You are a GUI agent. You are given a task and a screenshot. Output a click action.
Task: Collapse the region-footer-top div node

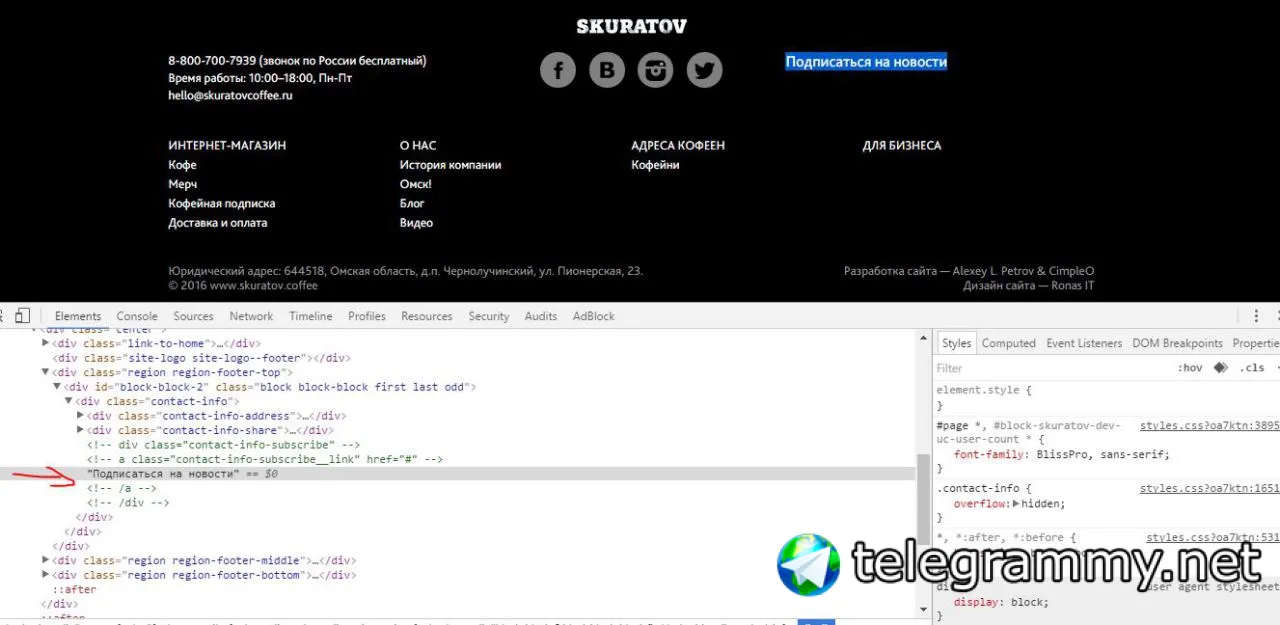pos(46,372)
